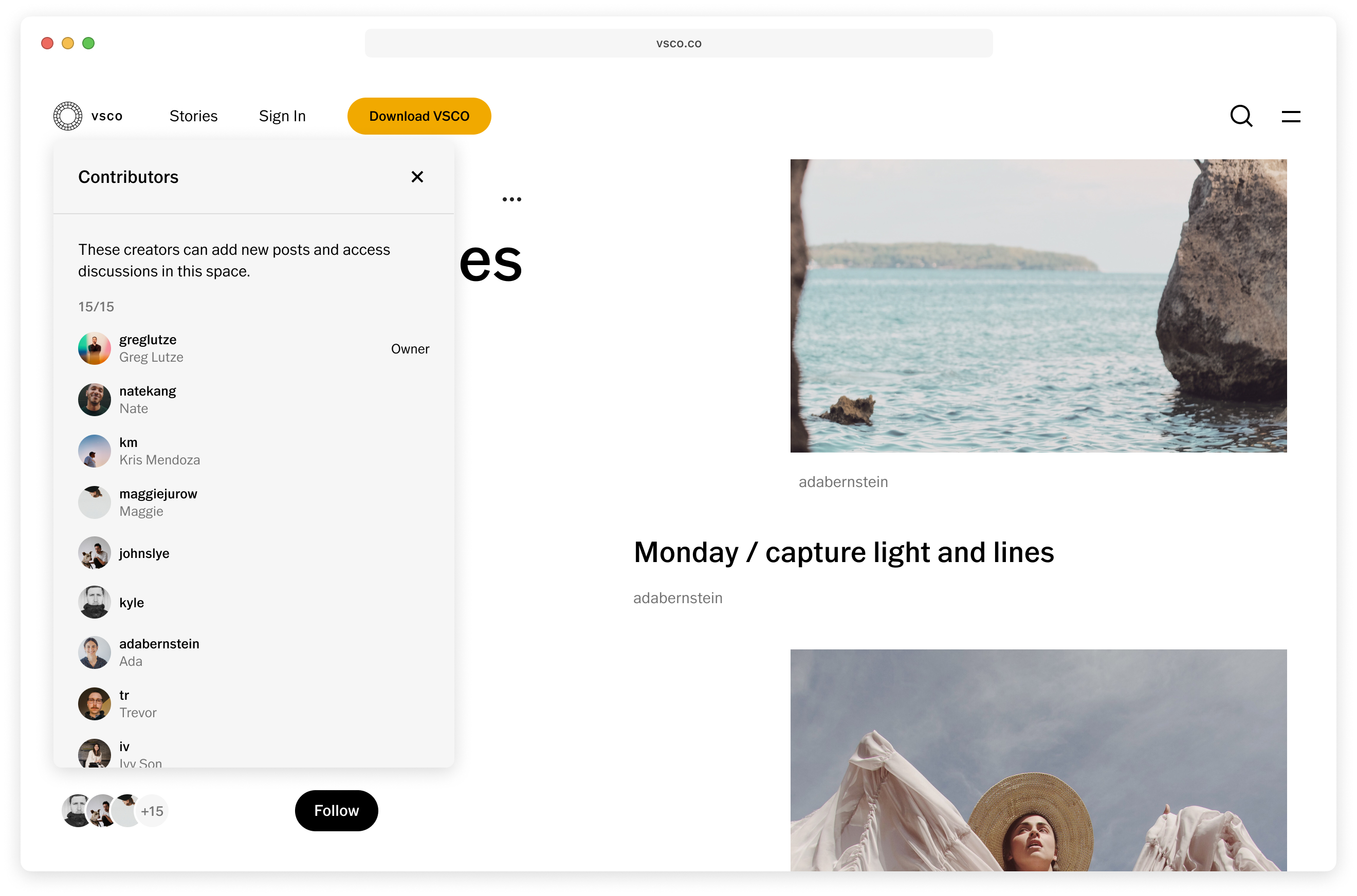Screen dimensions: 1357x896
Task: Click the ellipsis options icon
Action: tap(510, 199)
